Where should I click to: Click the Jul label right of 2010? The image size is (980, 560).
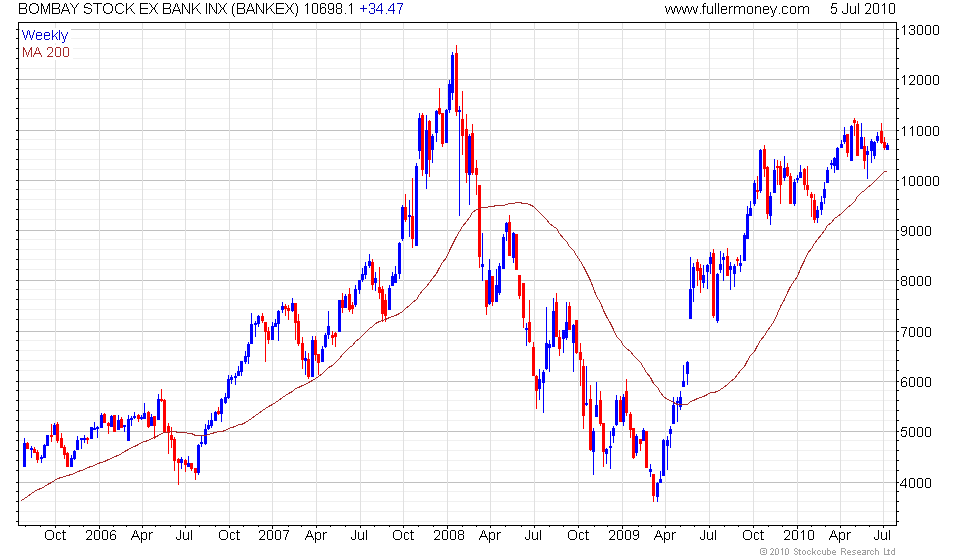(882, 536)
